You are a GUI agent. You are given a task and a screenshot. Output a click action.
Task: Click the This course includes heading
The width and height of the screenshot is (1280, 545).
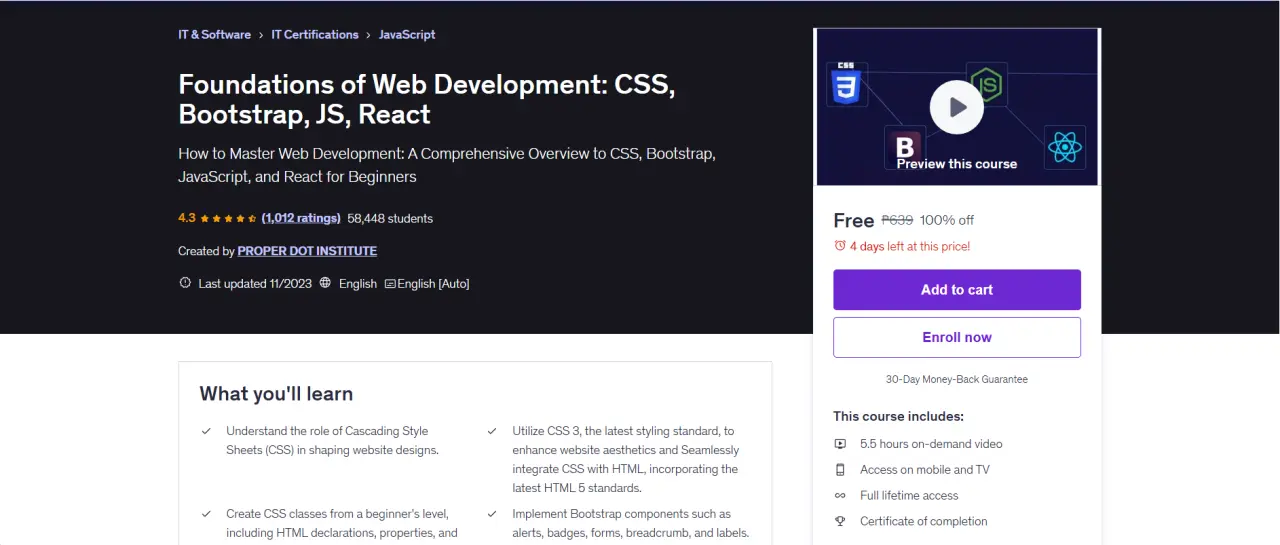898,416
